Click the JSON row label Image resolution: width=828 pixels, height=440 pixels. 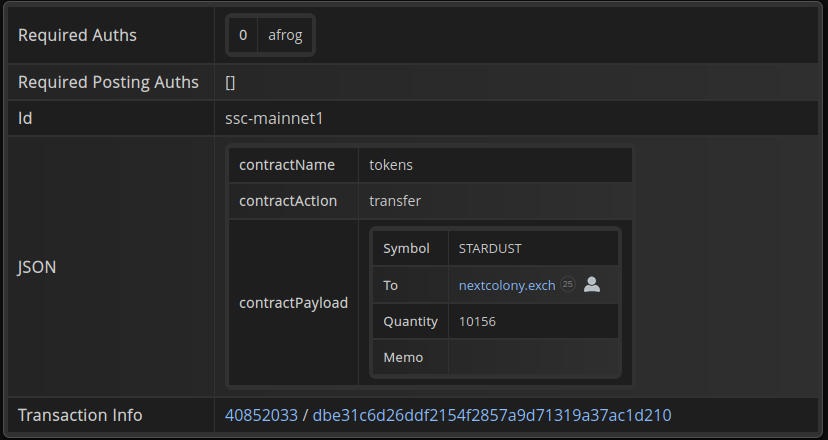[37, 267]
